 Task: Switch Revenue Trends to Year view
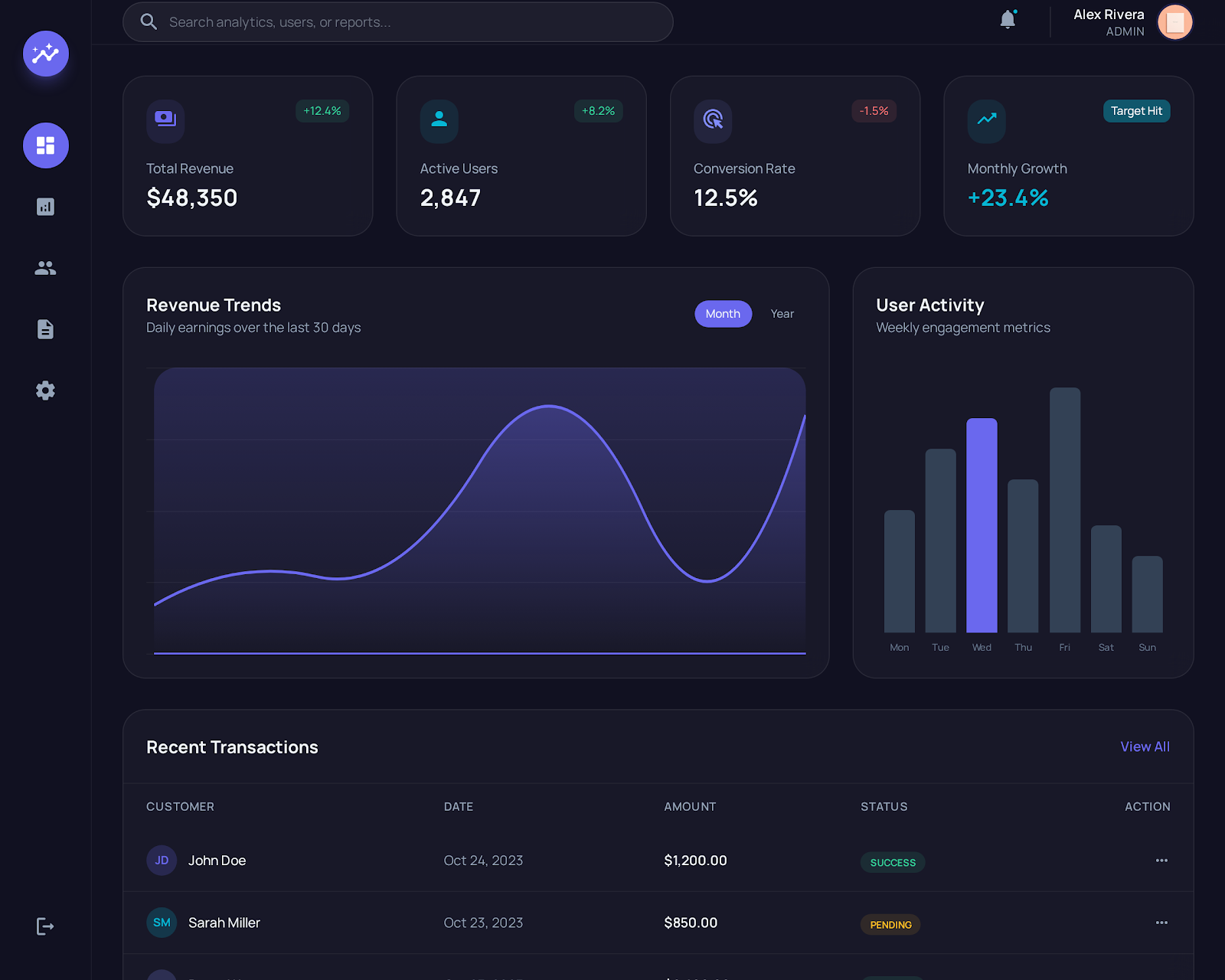782,313
